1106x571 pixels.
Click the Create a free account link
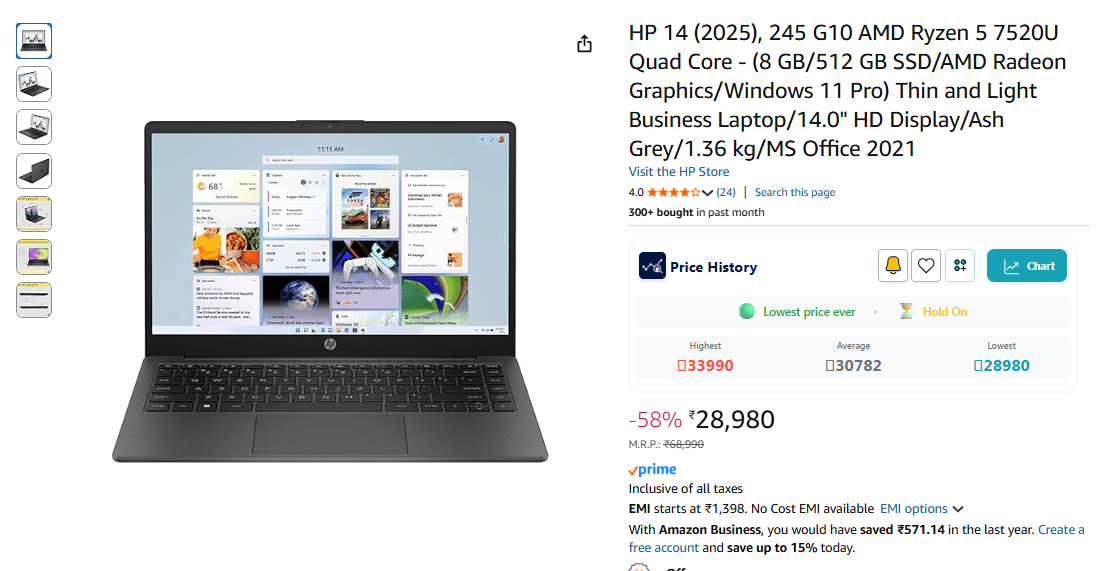856,539
